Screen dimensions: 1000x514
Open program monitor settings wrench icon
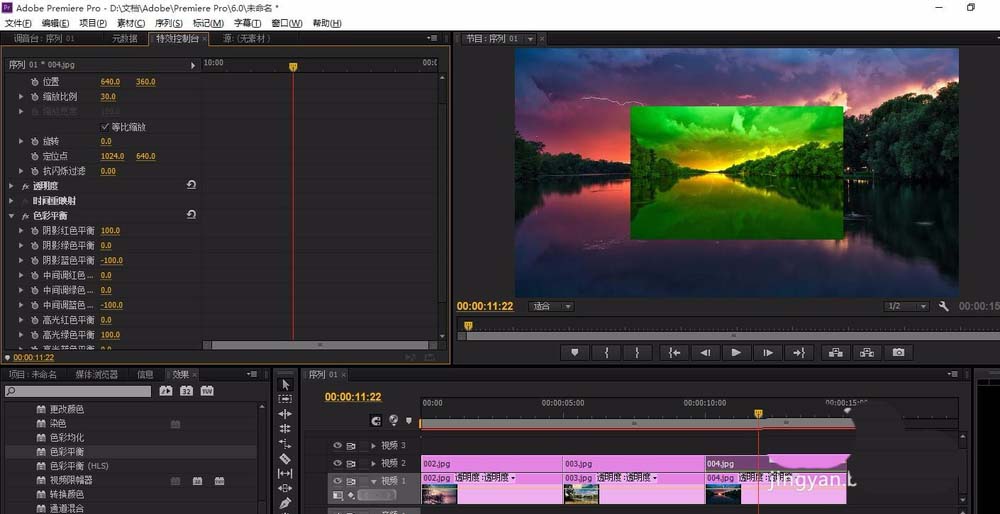click(x=944, y=306)
